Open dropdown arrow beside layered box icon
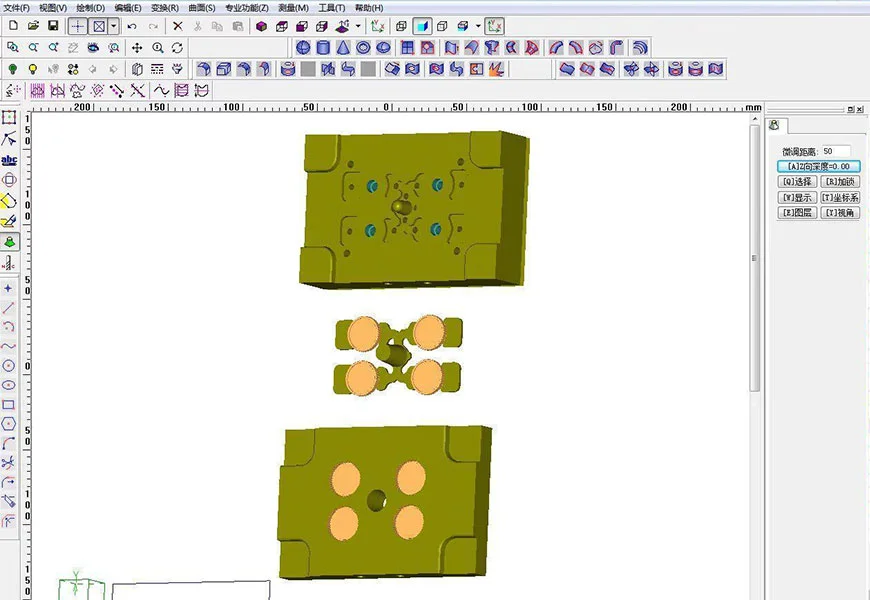Screen dimensions: 870x600 478,26
